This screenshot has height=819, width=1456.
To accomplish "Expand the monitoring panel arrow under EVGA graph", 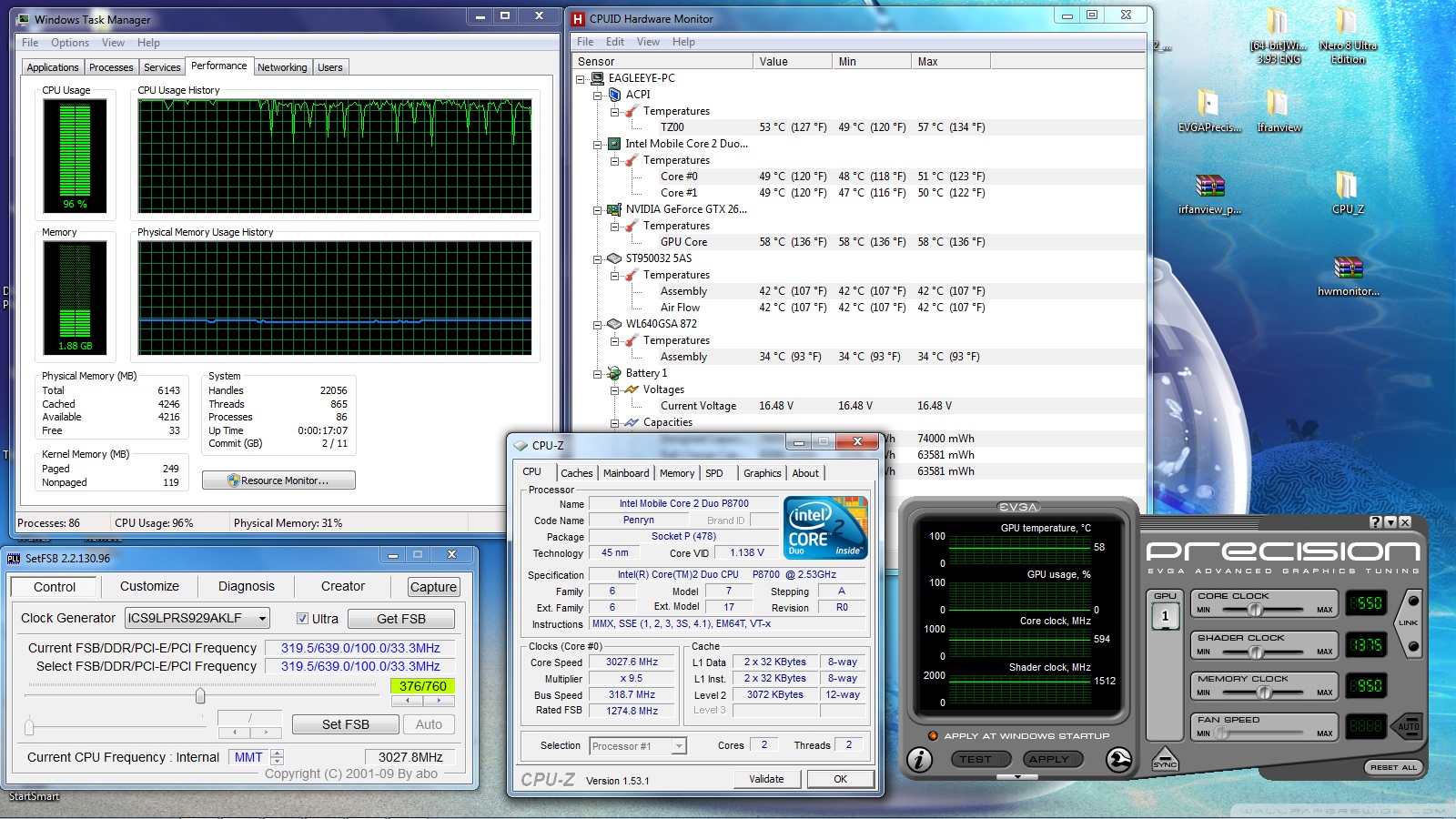I will pyautogui.click(x=1018, y=777).
